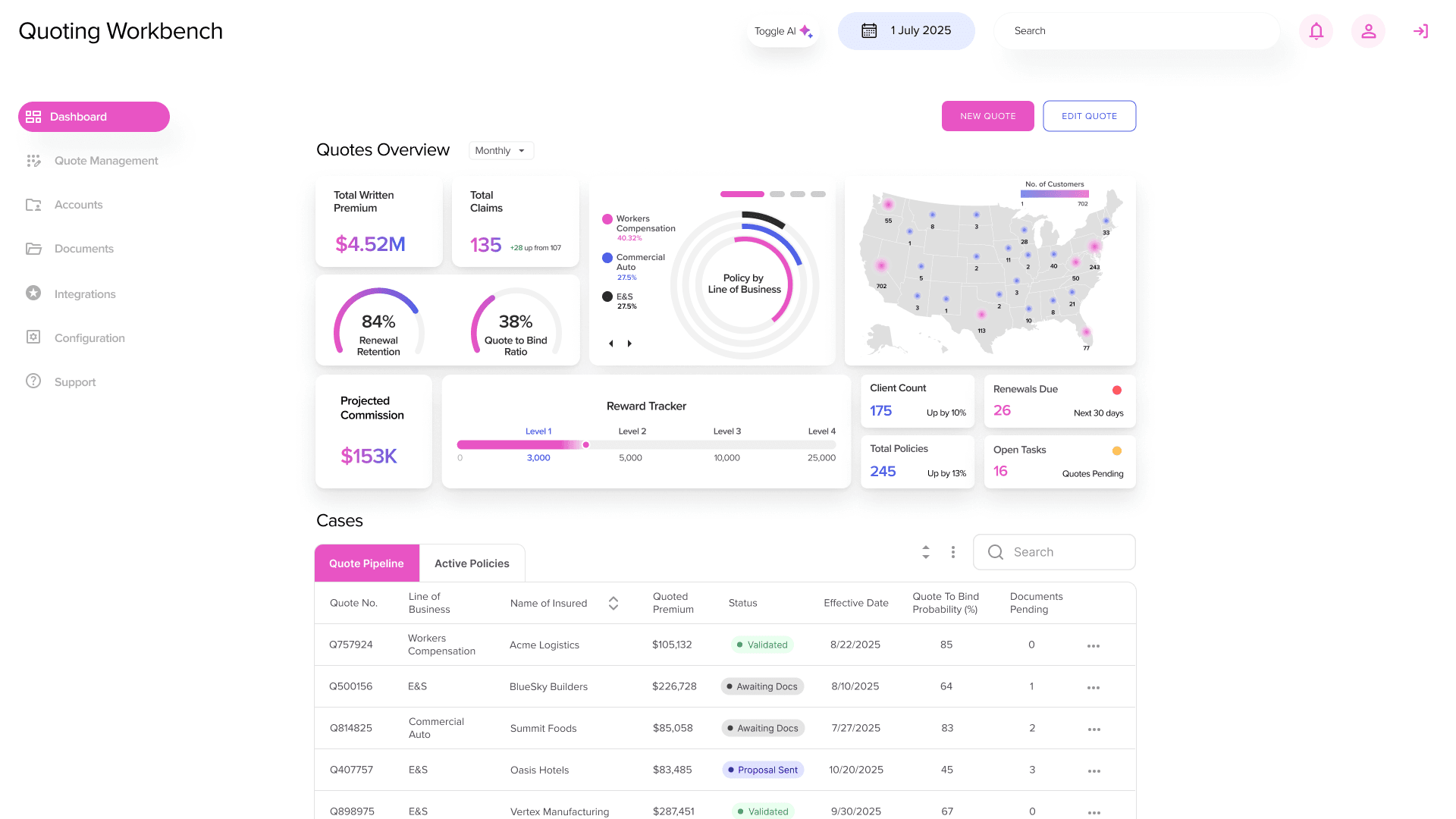
Task: Open the Integrations star icon in the sidebar
Action: click(33, 293)
